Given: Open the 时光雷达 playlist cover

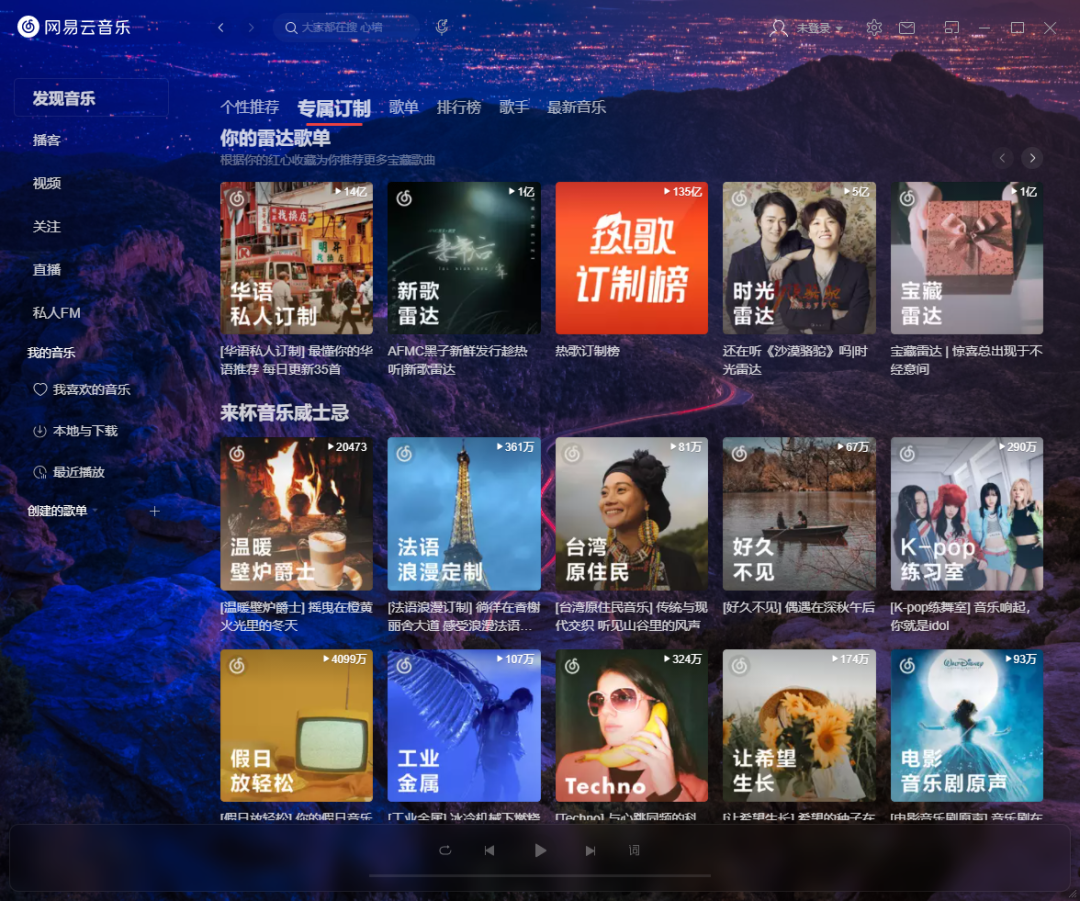Looking at the screenshot, I should (x=799, y=258).
